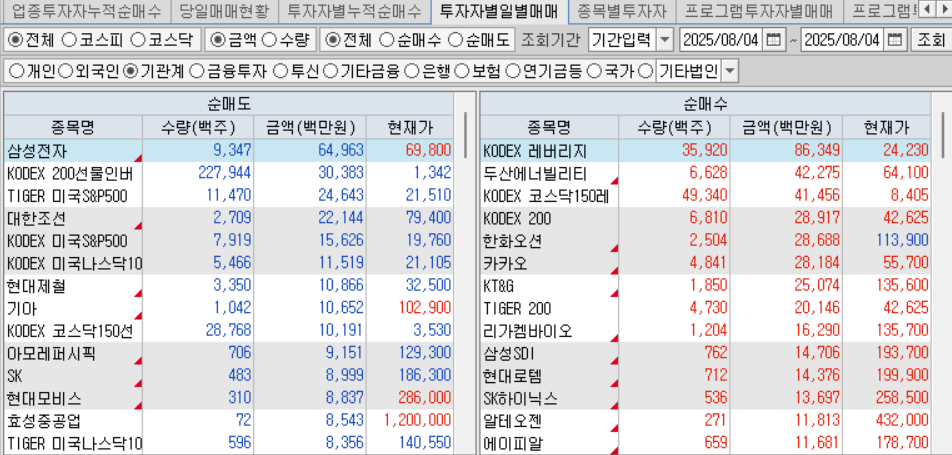Choose the 은행 radio button

(x=412, y=72)
